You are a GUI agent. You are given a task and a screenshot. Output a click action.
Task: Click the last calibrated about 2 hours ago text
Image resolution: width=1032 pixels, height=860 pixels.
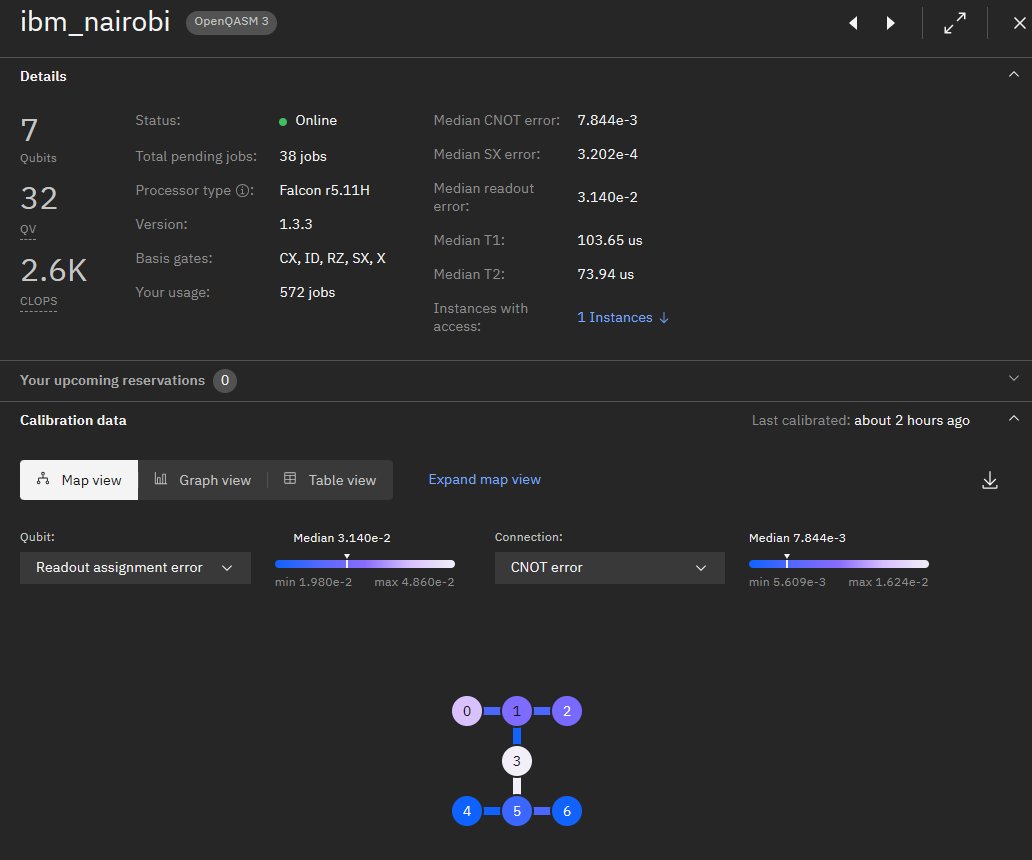point(912,420)
